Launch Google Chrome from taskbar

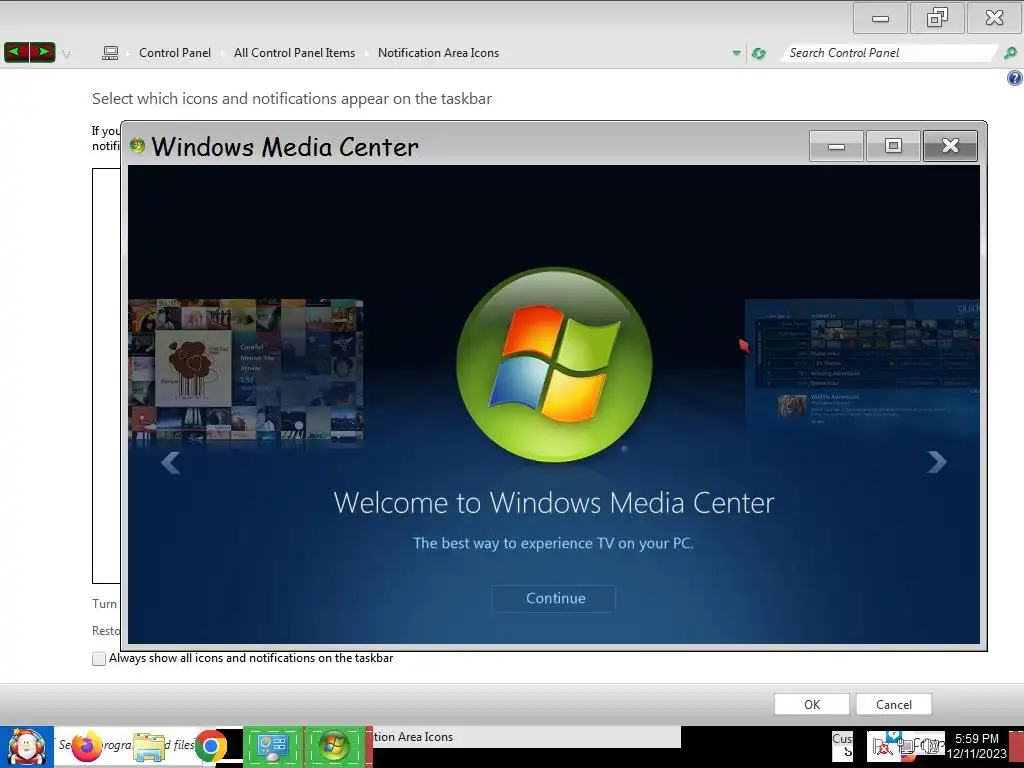[x=210, y=746]
